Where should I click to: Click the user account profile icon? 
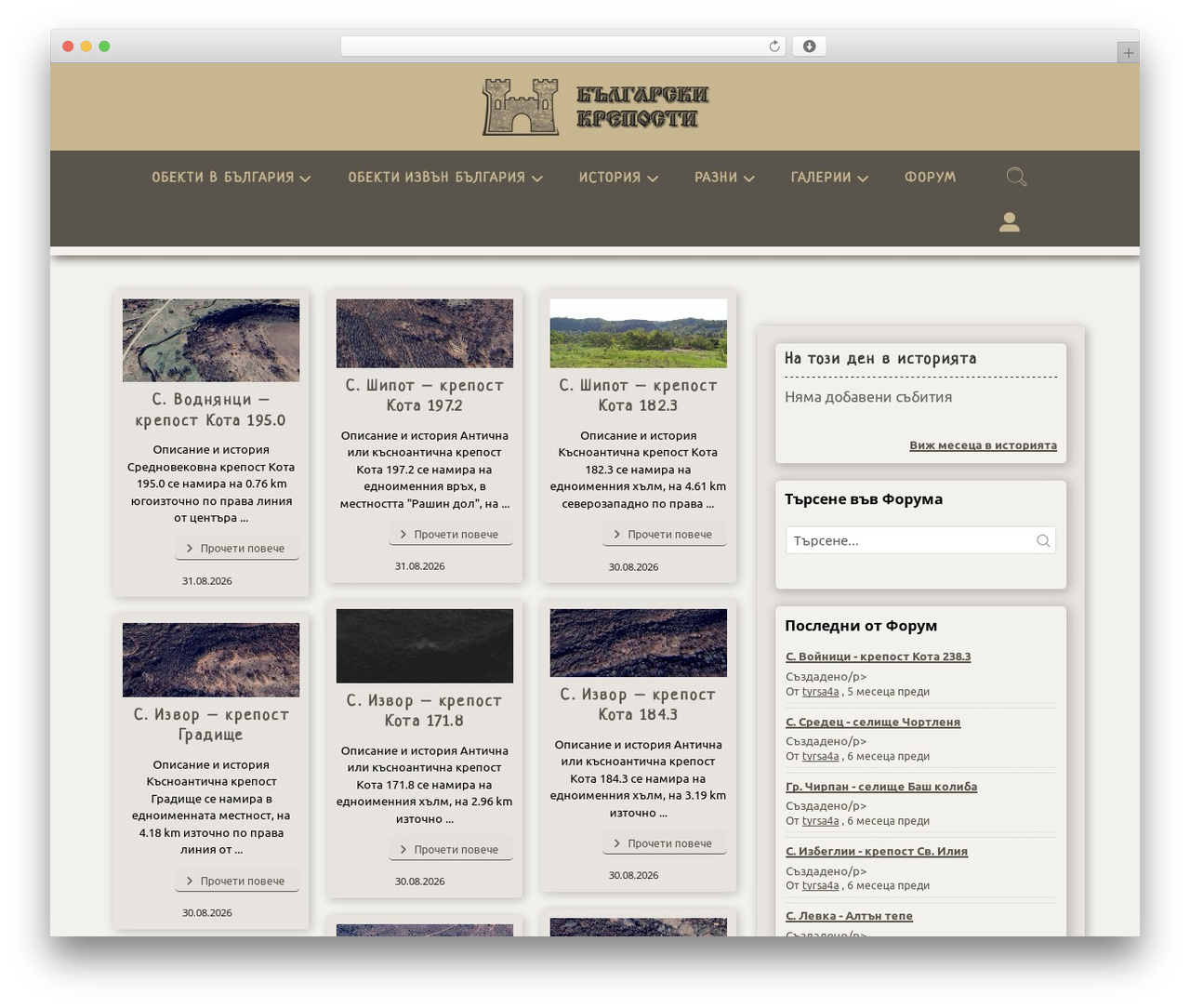coord(1010,221)
